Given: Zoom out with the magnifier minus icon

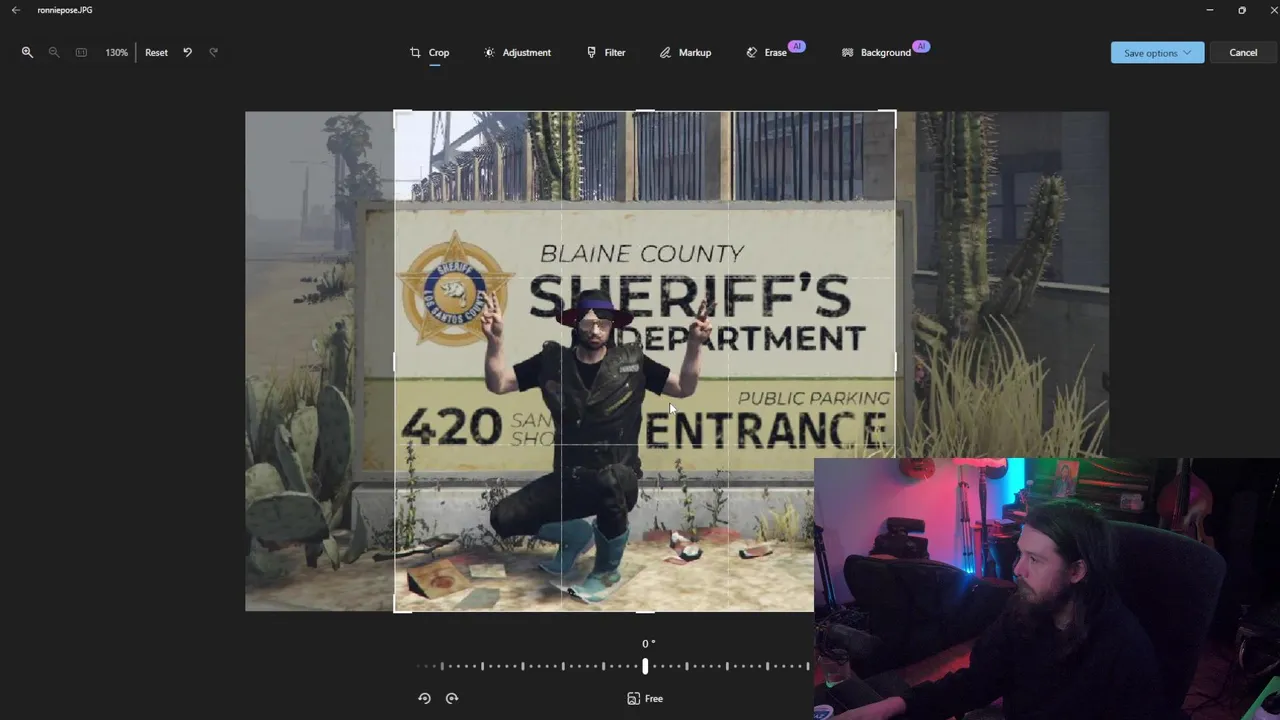Looking at the screenshot, I should coord(54,52).
